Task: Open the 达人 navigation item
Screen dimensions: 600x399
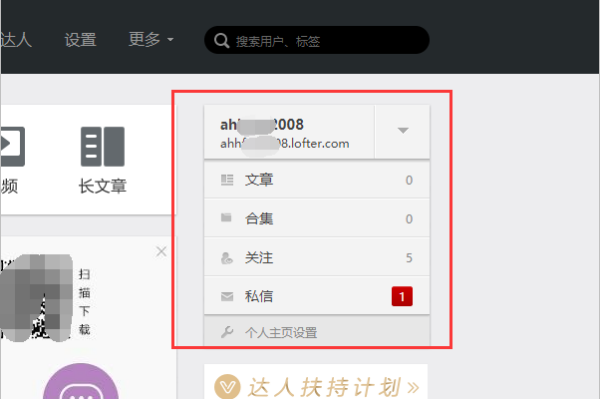Action: tap(16, 40)
